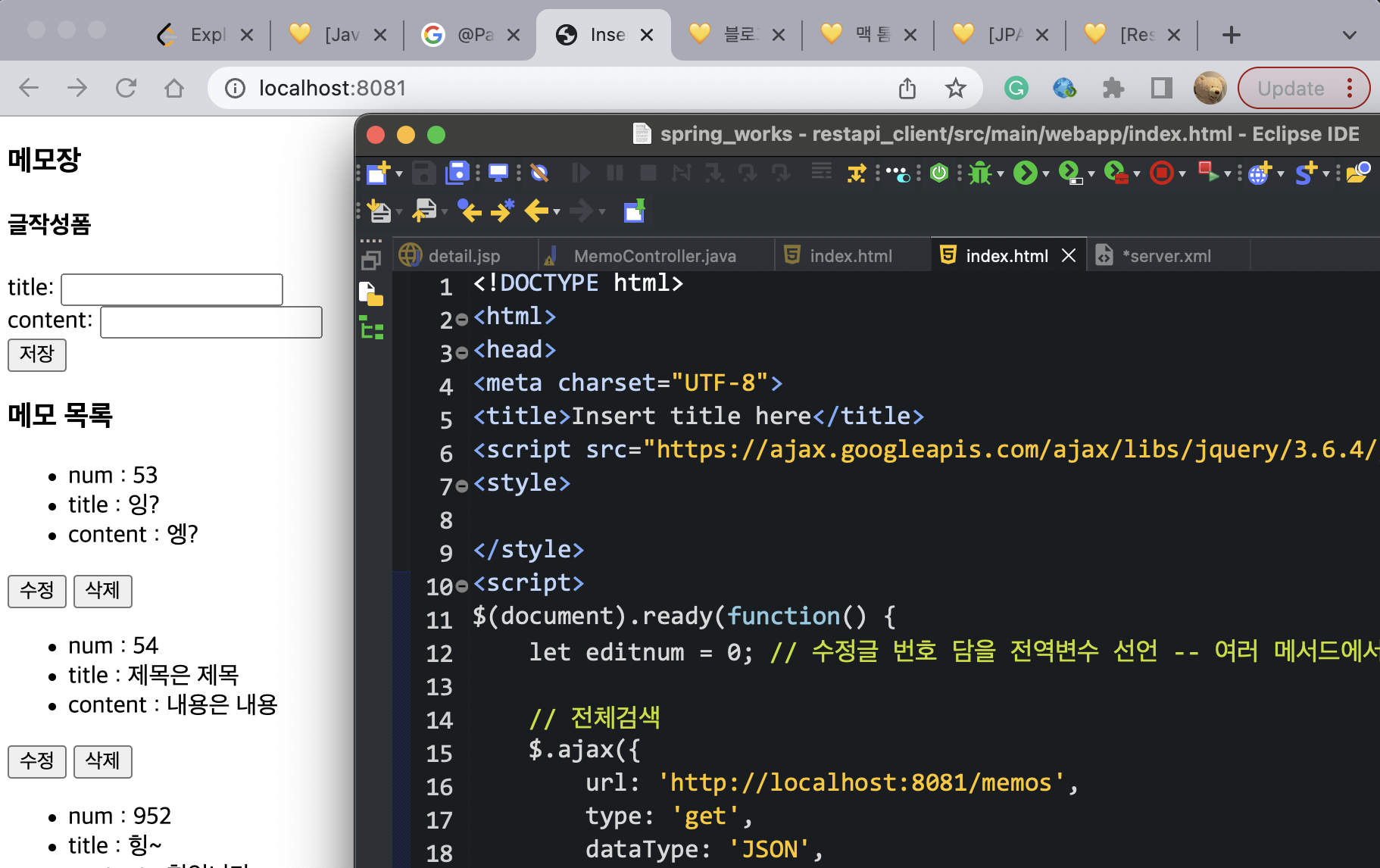Click the Share page icon in address bar
The height and width of the screenshot is (868, 1380).
[907, 88]
